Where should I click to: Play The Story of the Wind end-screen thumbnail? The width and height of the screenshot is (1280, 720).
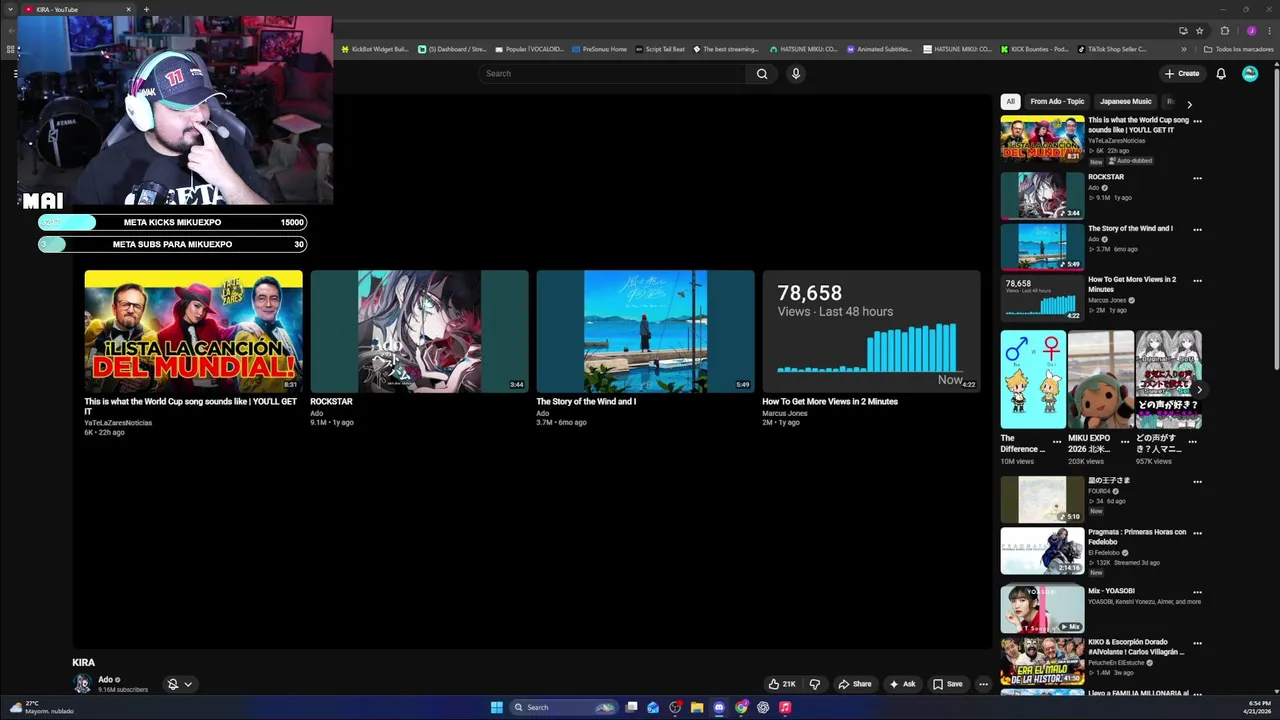pyautogui.click(x=645, y=331)
